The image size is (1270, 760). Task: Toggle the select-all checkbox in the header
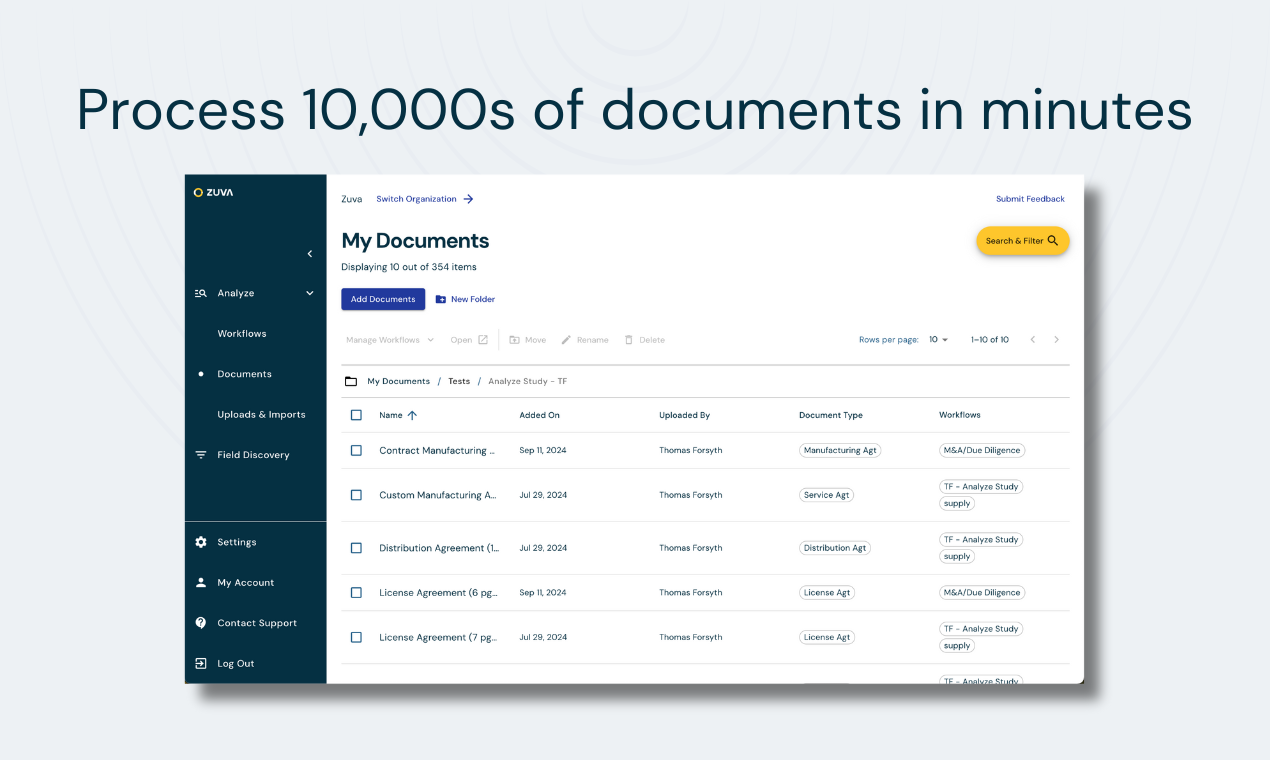point(356,415)
